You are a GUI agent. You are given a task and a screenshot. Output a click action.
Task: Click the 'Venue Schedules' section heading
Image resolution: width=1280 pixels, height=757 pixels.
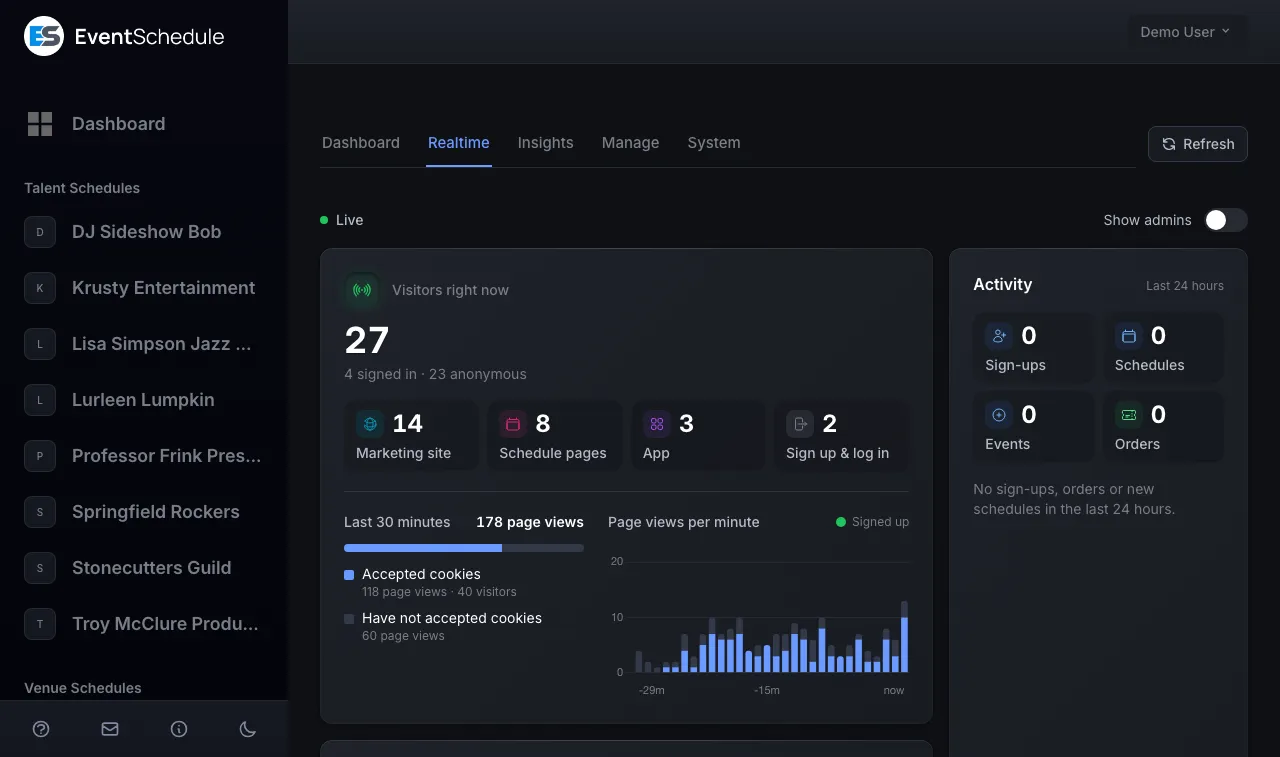point(83,688)
